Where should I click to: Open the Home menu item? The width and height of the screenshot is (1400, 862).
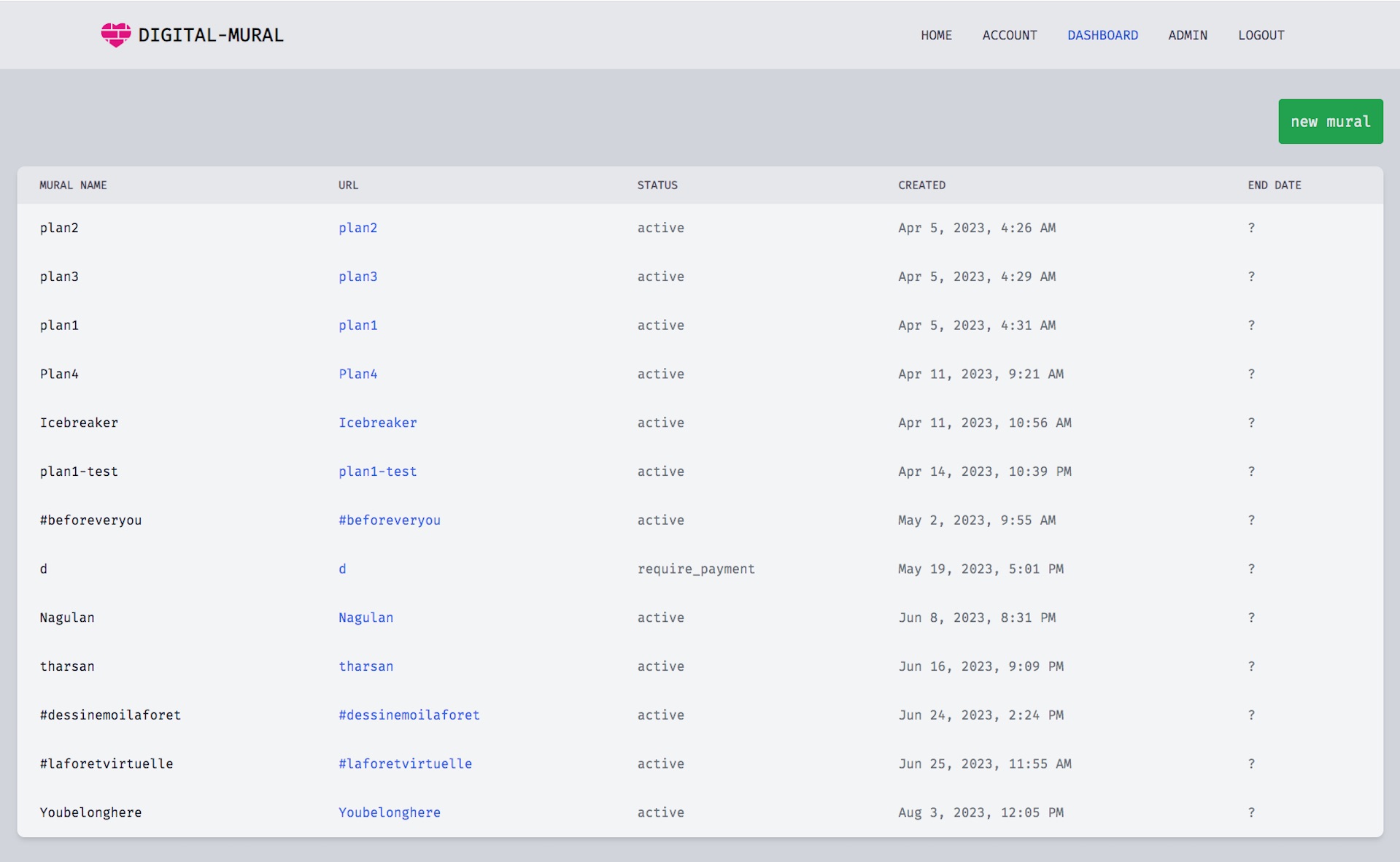(x=936, y=35)
